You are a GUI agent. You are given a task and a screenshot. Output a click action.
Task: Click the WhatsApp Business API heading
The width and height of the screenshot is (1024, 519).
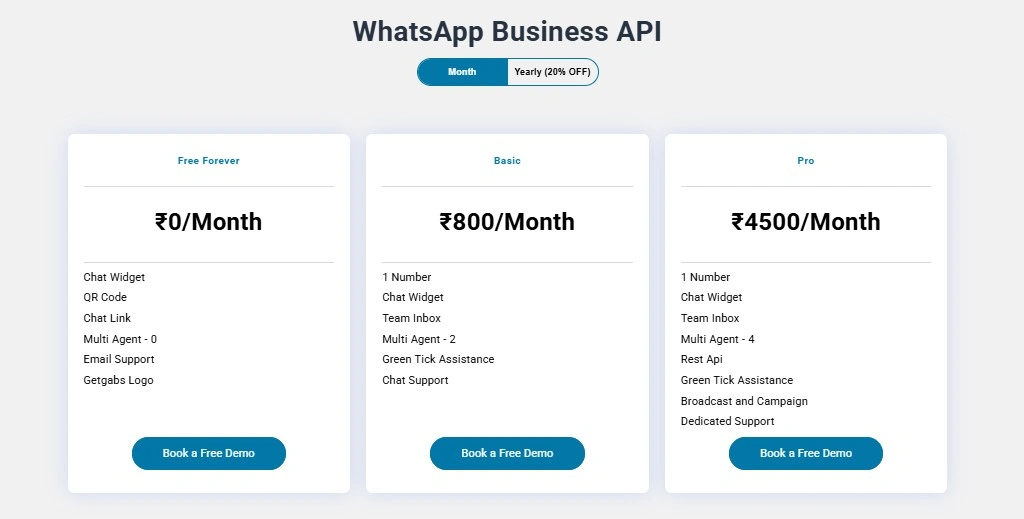click(507, 31)
